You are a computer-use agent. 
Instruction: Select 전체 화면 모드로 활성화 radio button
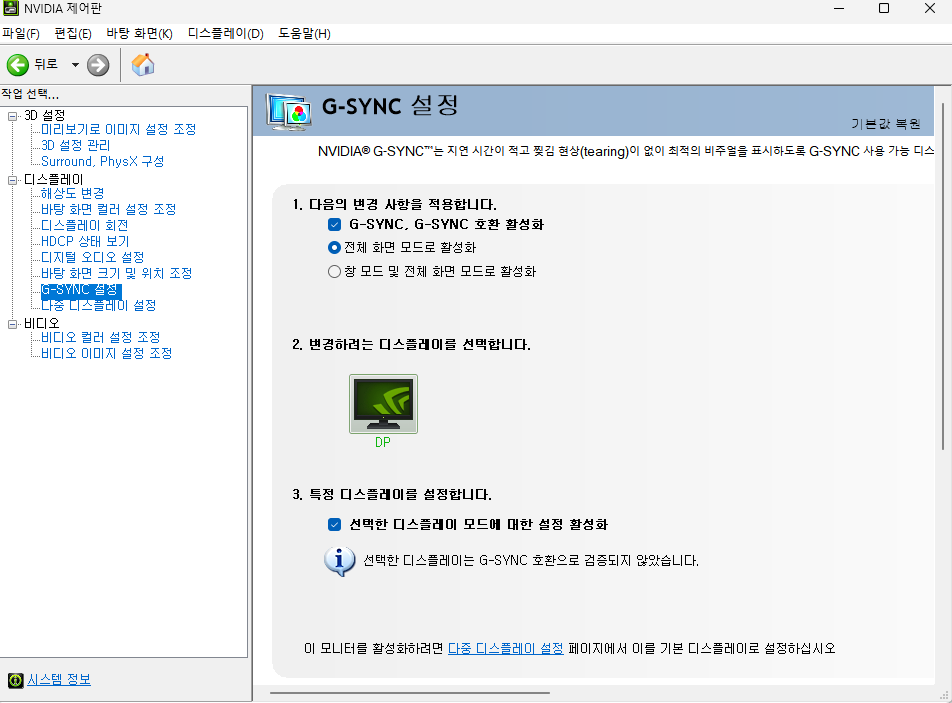point(334,248)
